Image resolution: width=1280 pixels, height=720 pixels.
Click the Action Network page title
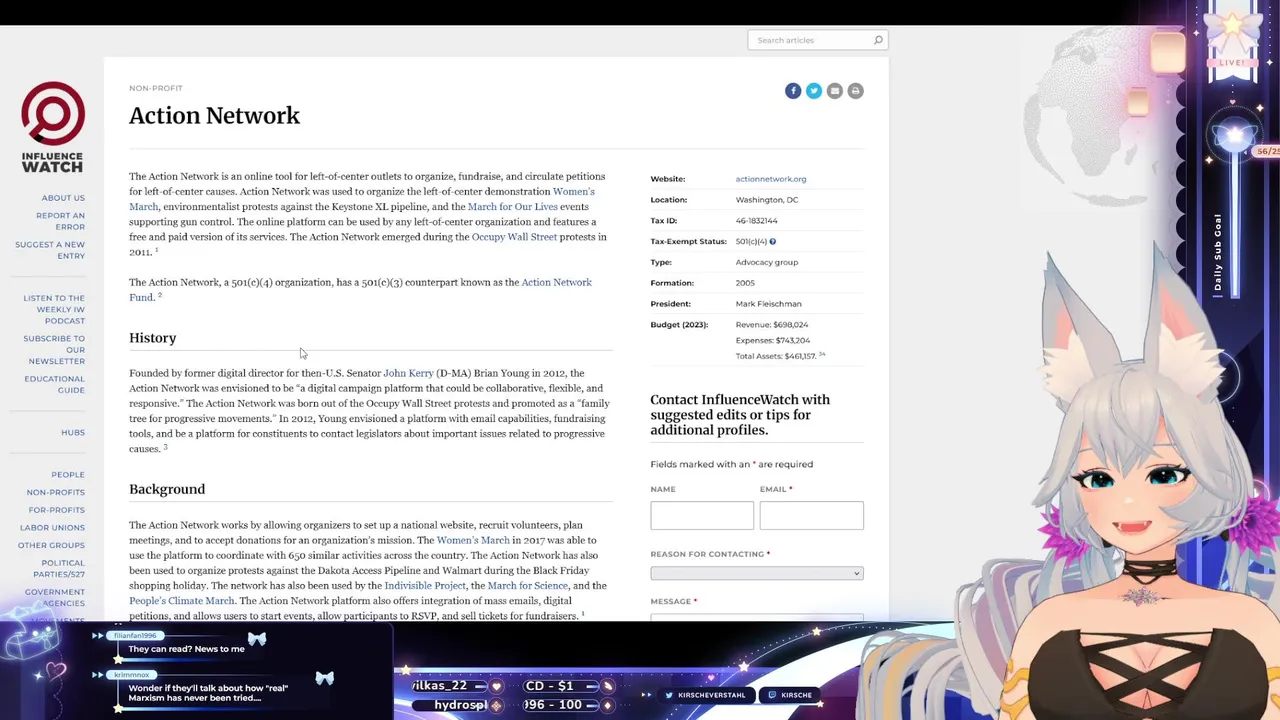click(x=214, y=116)
